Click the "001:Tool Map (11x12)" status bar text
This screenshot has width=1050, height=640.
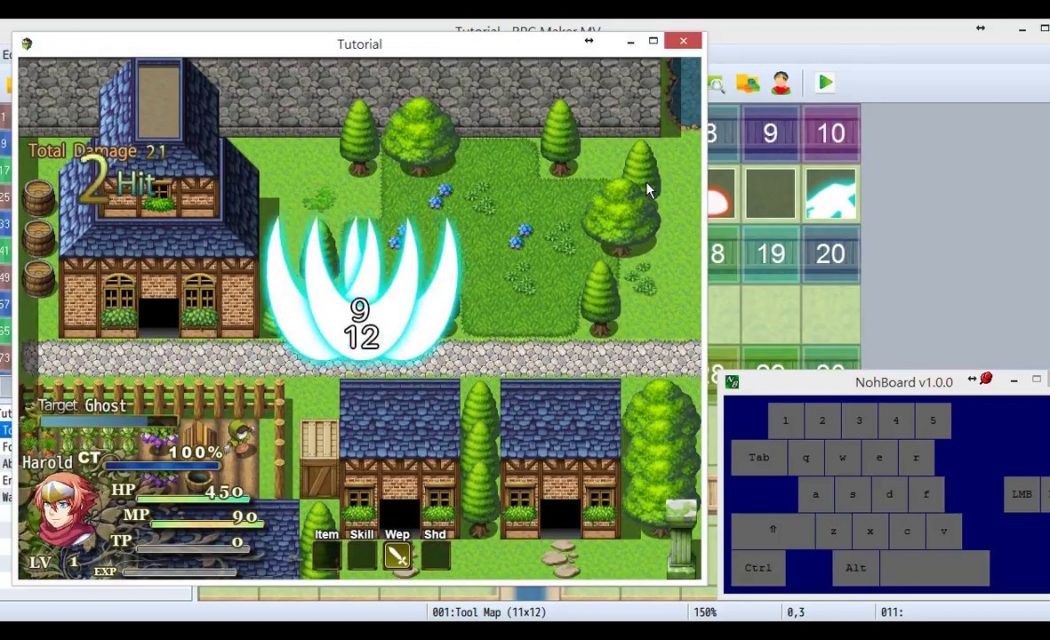point(489,612)
